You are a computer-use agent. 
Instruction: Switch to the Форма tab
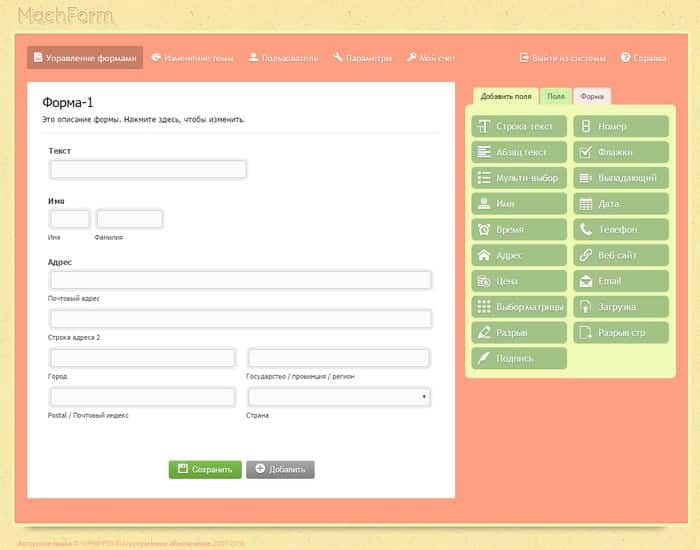coord(592,96)
